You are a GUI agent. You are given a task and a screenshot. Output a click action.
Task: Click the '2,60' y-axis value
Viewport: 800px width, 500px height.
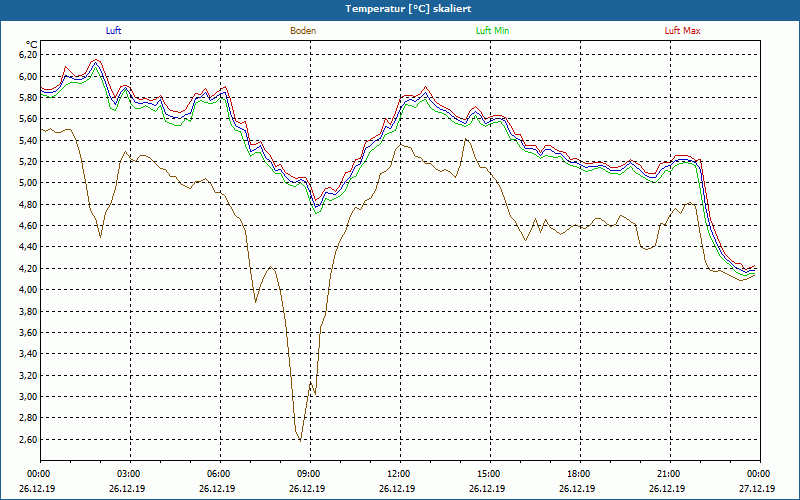pyautogui.click(x=29, y=439)
